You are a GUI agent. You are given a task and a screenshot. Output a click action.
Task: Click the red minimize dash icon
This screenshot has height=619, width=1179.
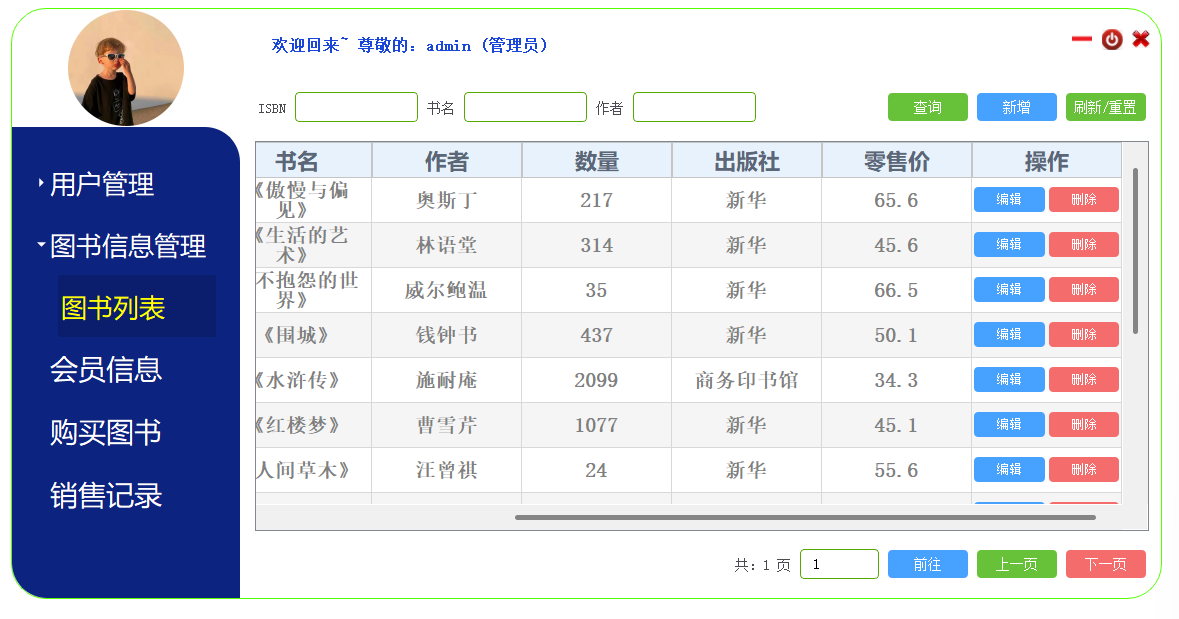tap(1081, 39)
